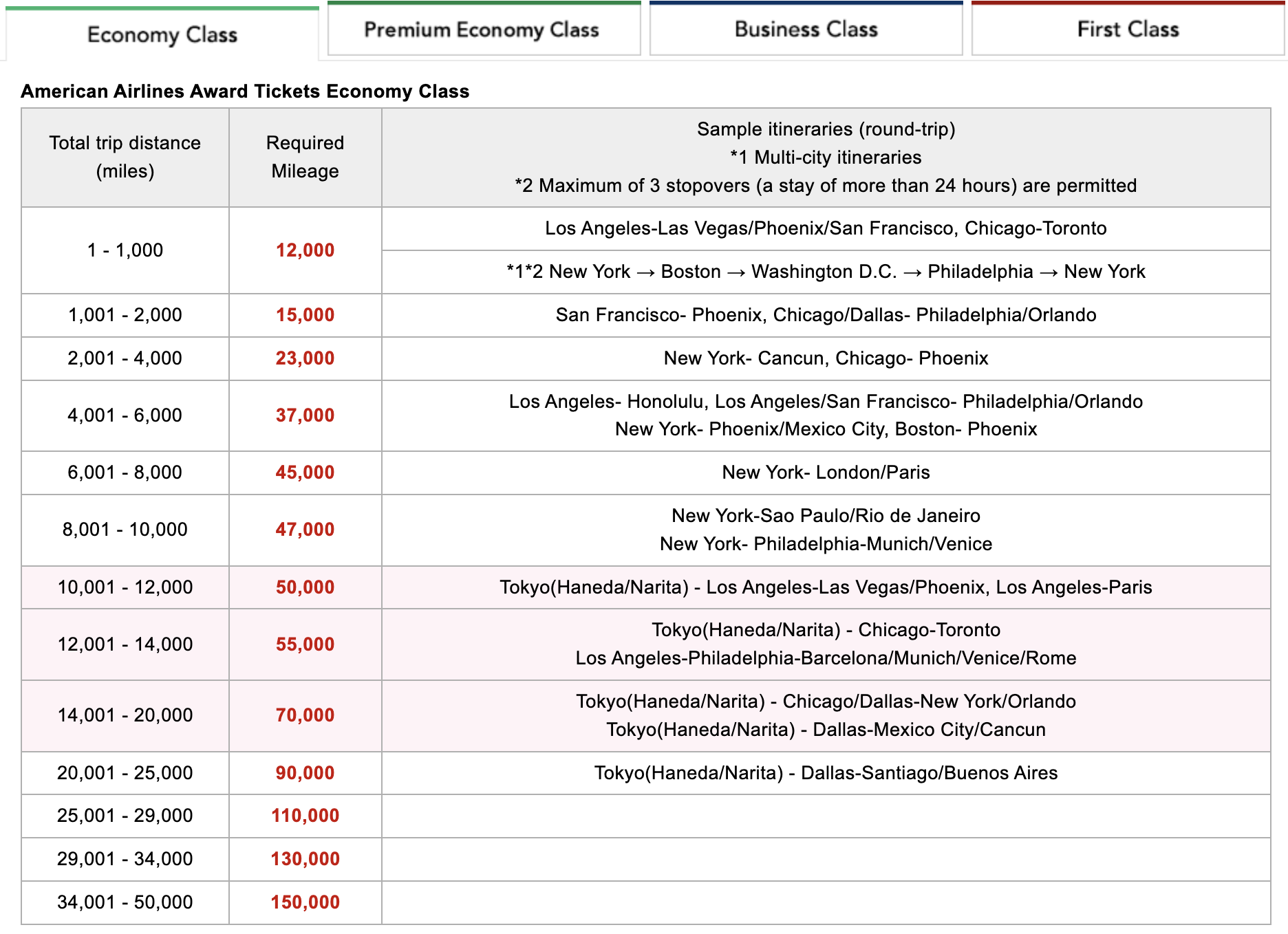Viewport: 1288px width, 934px height.
Task: Click the '150,000' required mileage value
Action: 305,902
